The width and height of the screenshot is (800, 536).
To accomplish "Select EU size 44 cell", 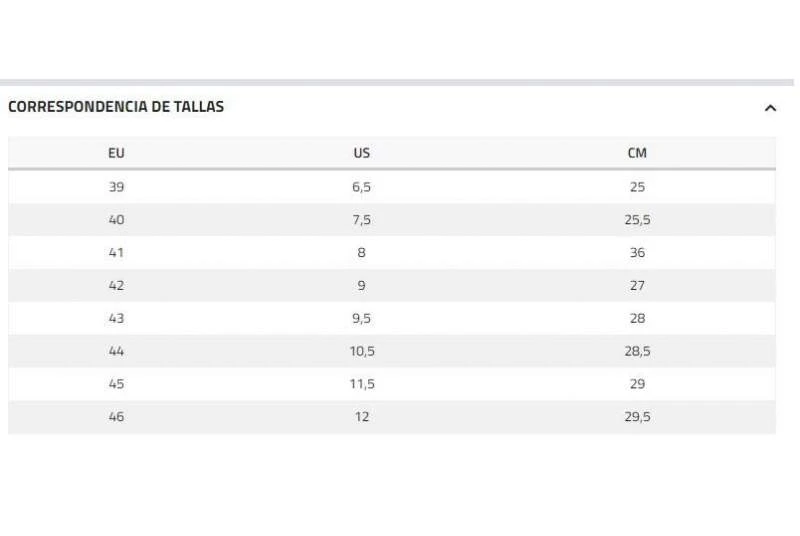I will tap(116, 351).
